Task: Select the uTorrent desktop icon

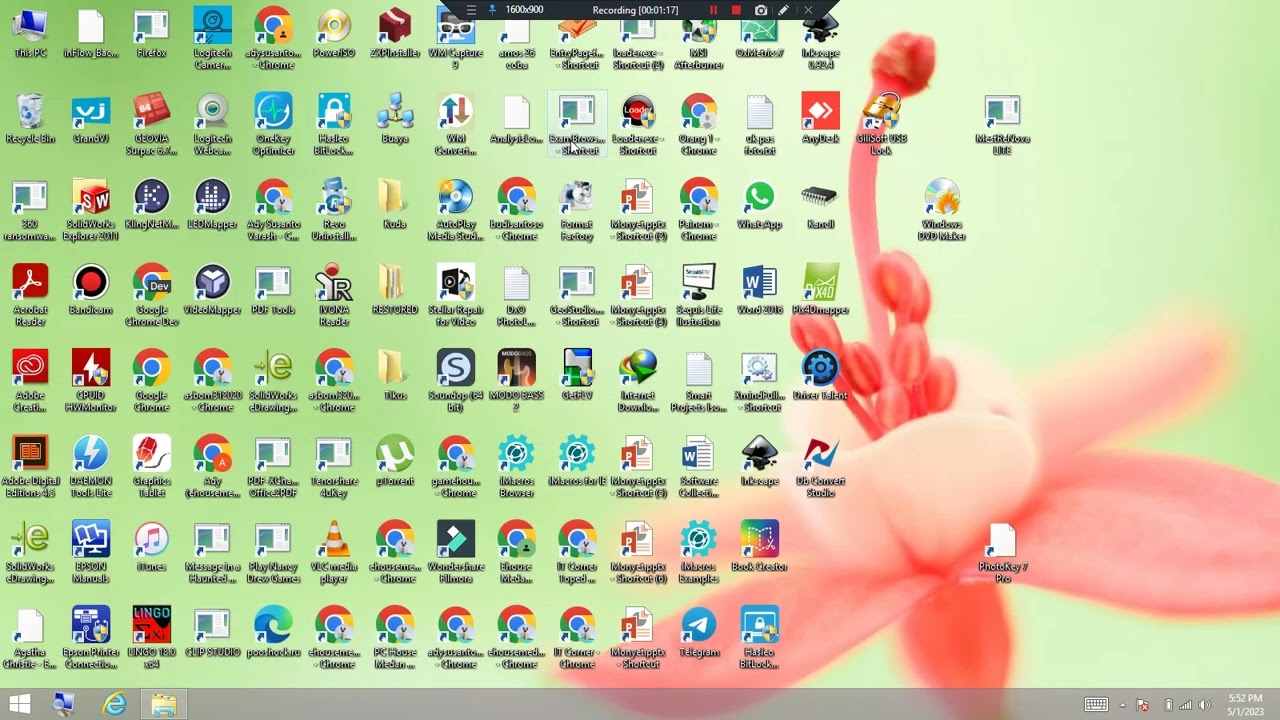Action: pyautogui.click(x=395, y=463)
